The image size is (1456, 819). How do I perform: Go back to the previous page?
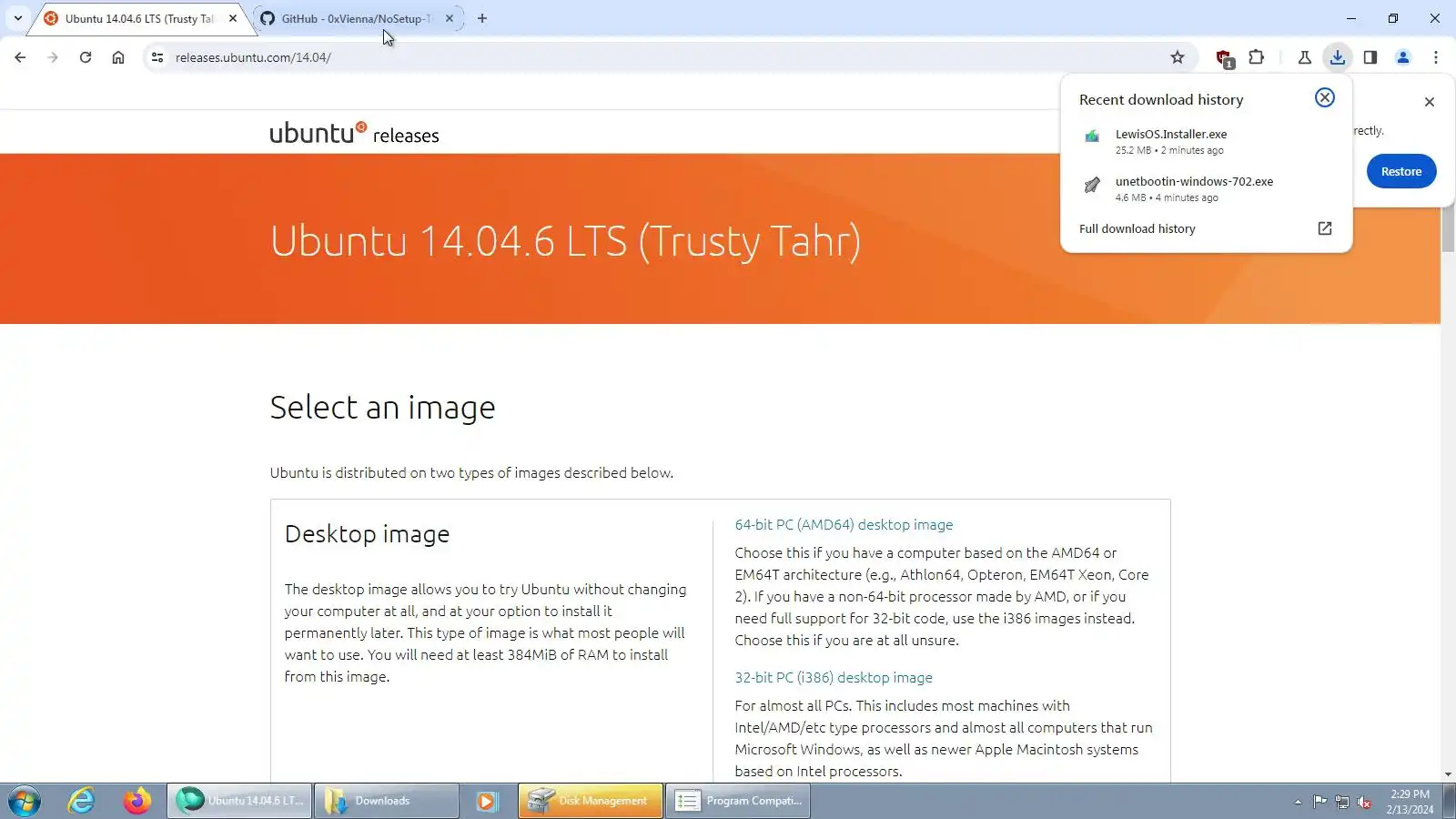click(x=20, y=57)
